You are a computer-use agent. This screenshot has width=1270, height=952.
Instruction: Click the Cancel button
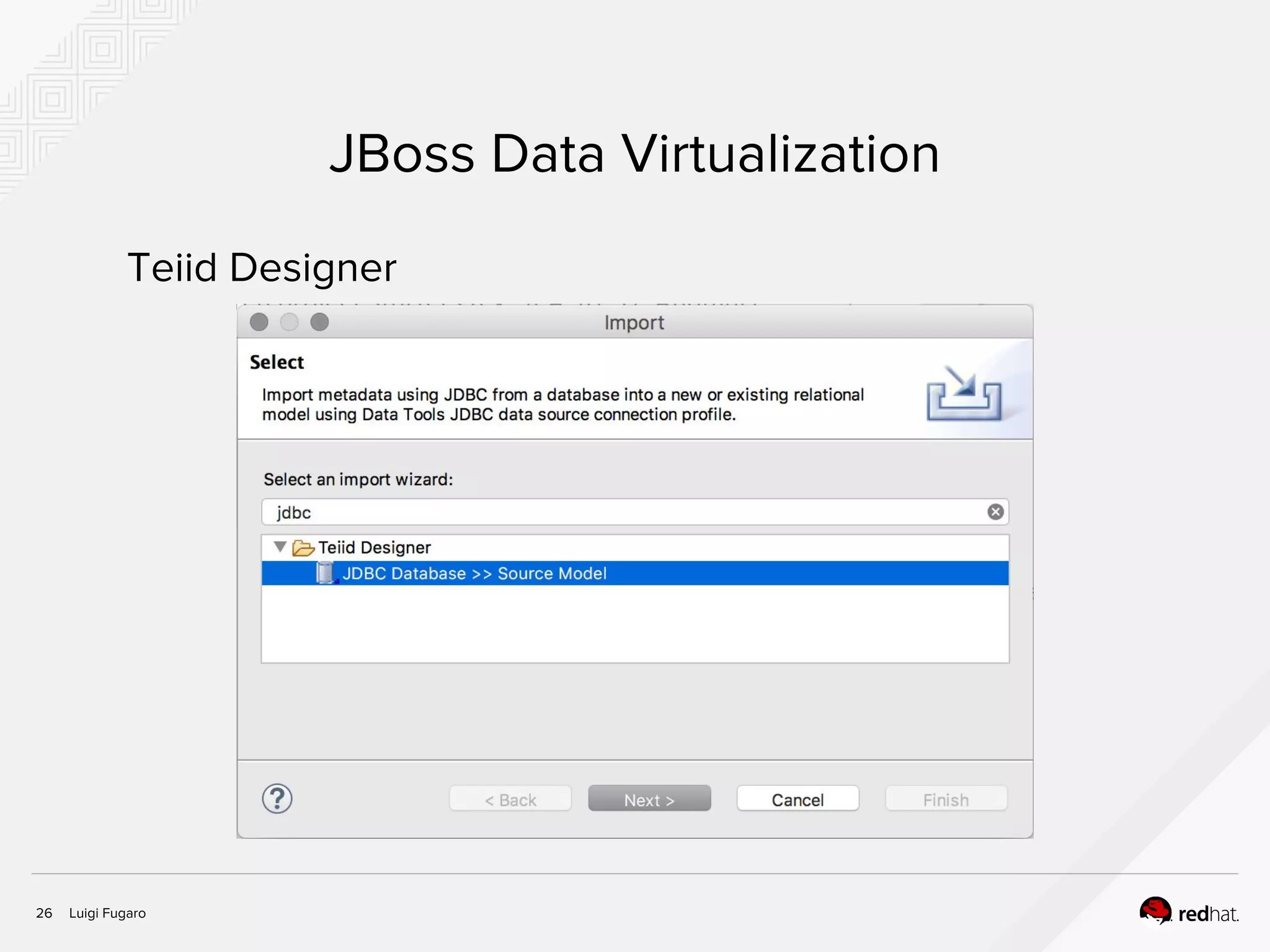point(797,799)
